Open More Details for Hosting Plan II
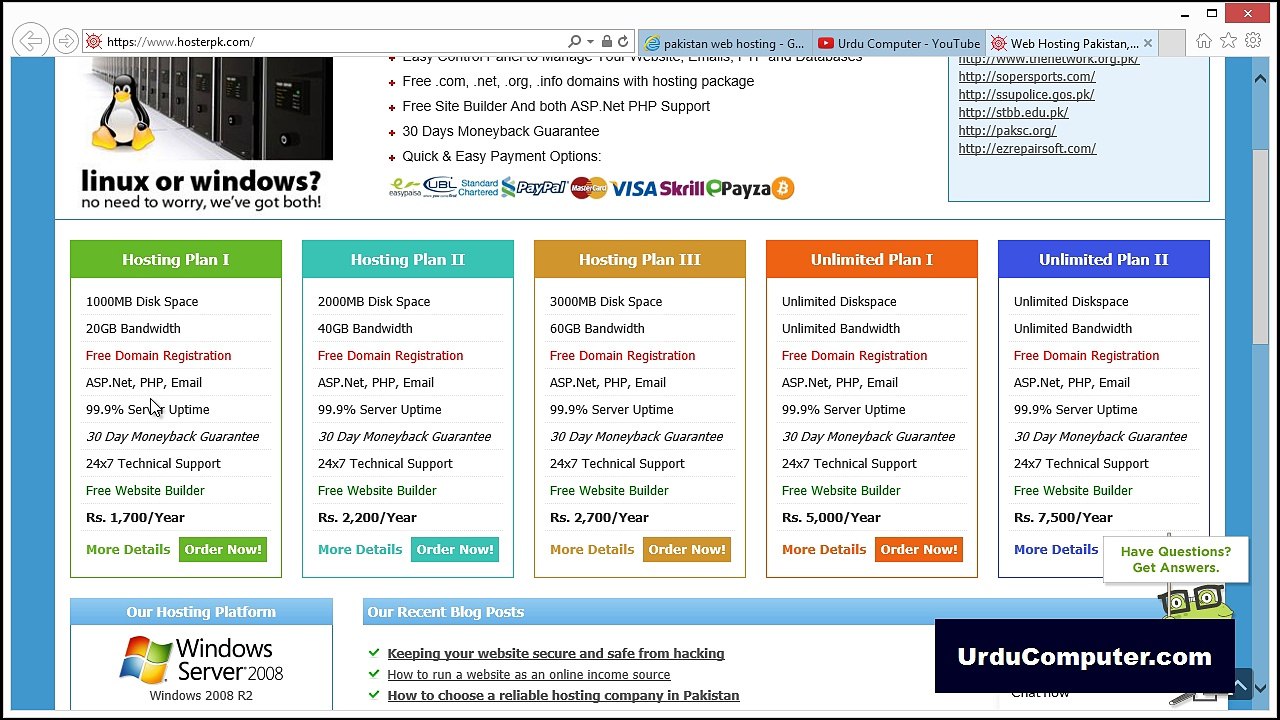This screenshot has height=720, width=1280. tap(360, 549)
